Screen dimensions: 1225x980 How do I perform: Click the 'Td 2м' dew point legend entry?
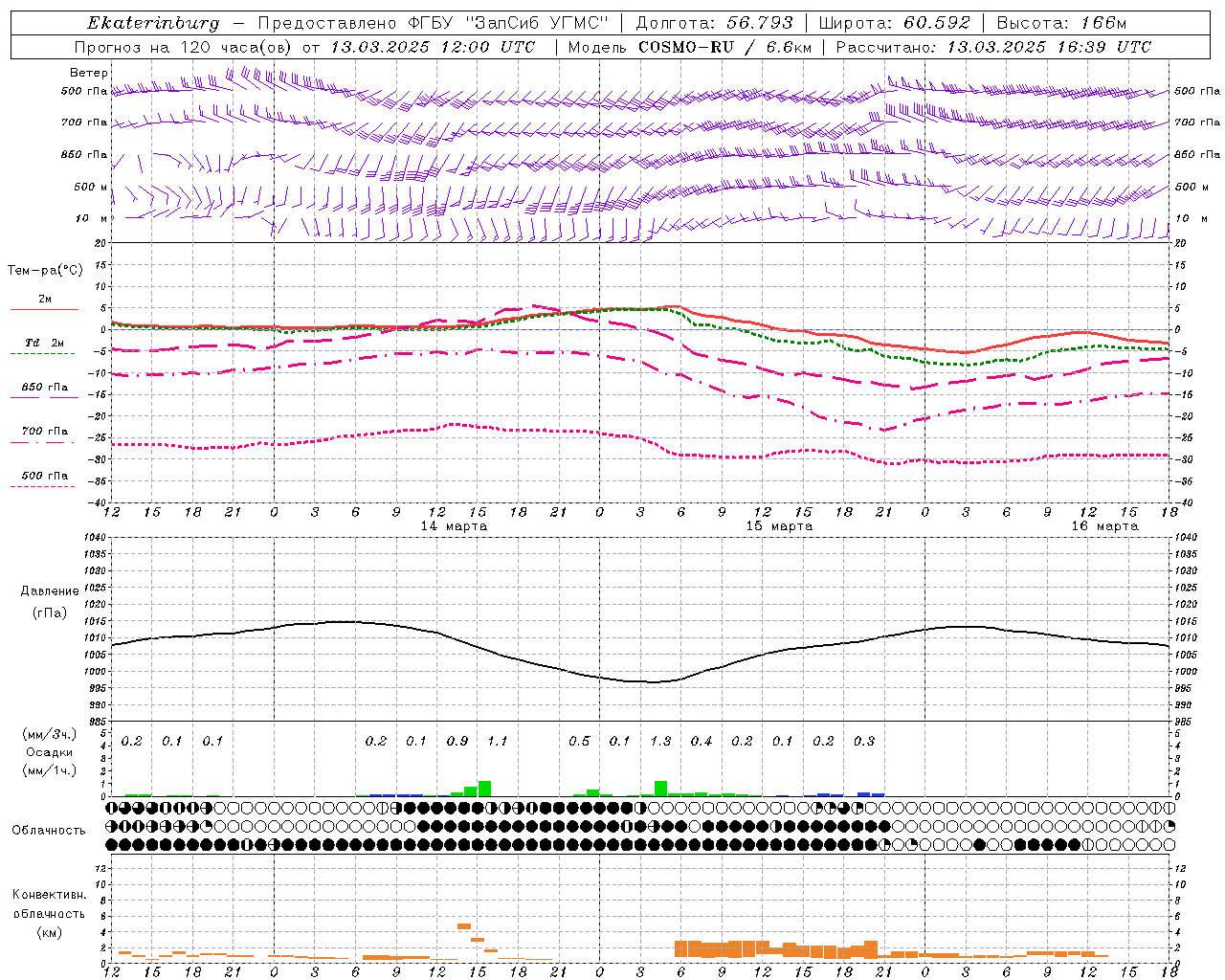(x=45, y=343)
